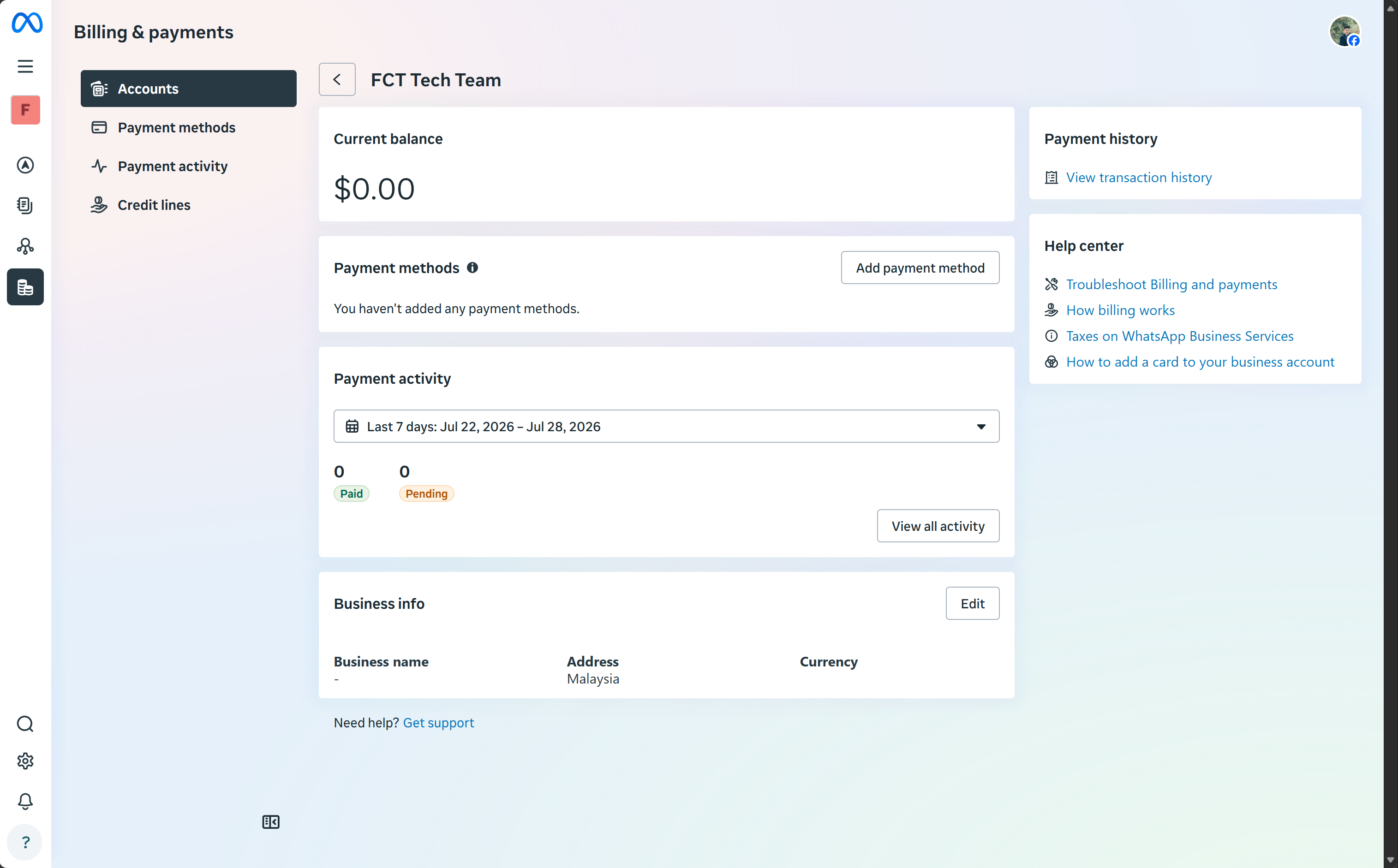Click the Malaysia address value
This screenshot has width=1398, height=868.
(593, 679)
